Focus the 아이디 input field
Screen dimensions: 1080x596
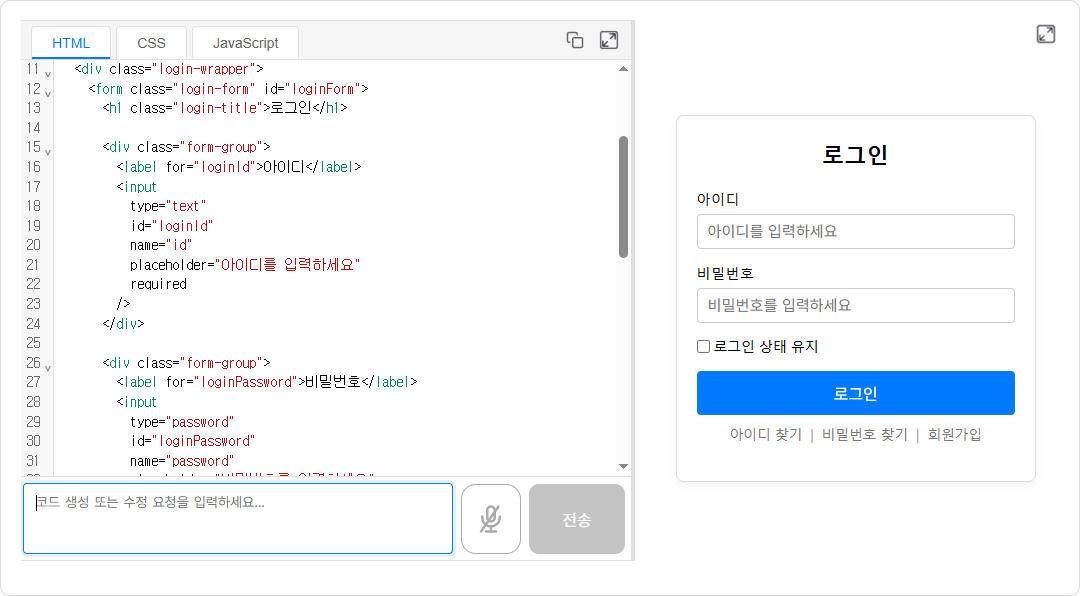point(855,231)
